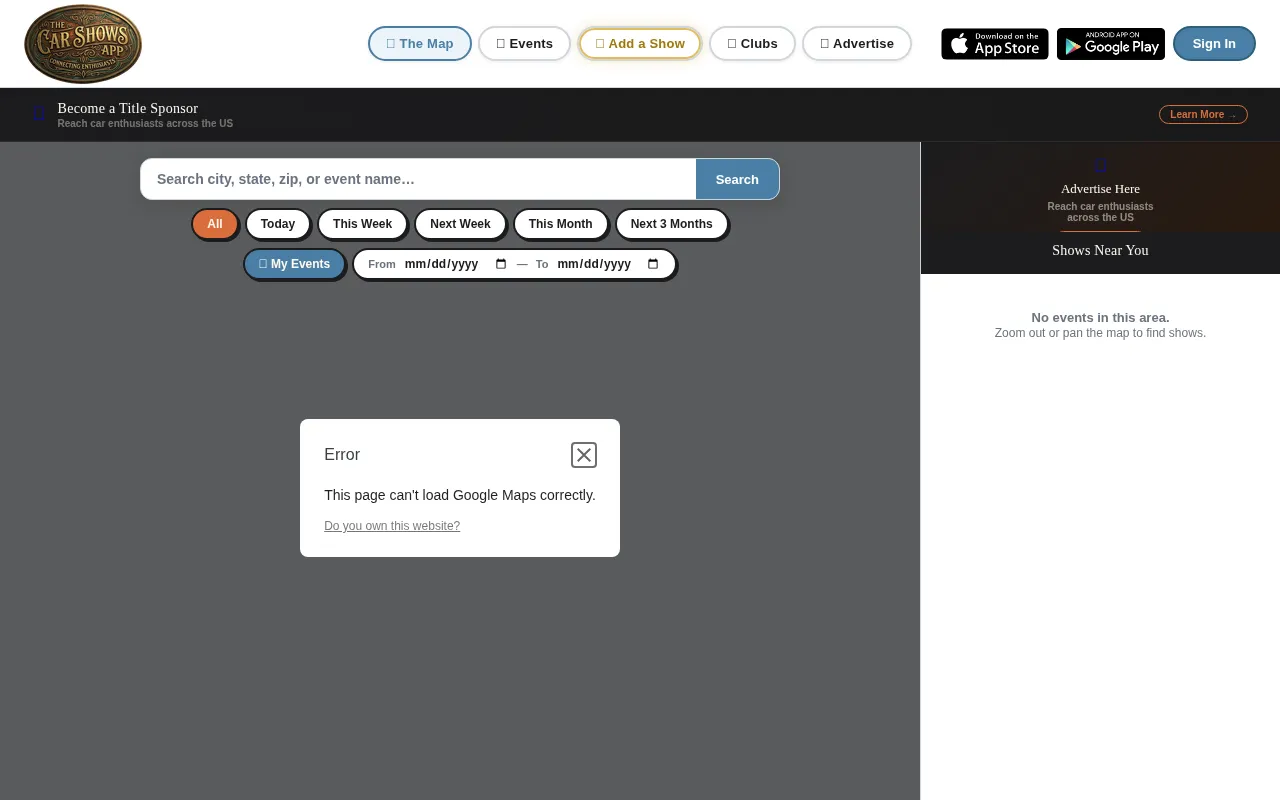
Task: Toggle the My Events filter
Action: [x=294, y=264]
